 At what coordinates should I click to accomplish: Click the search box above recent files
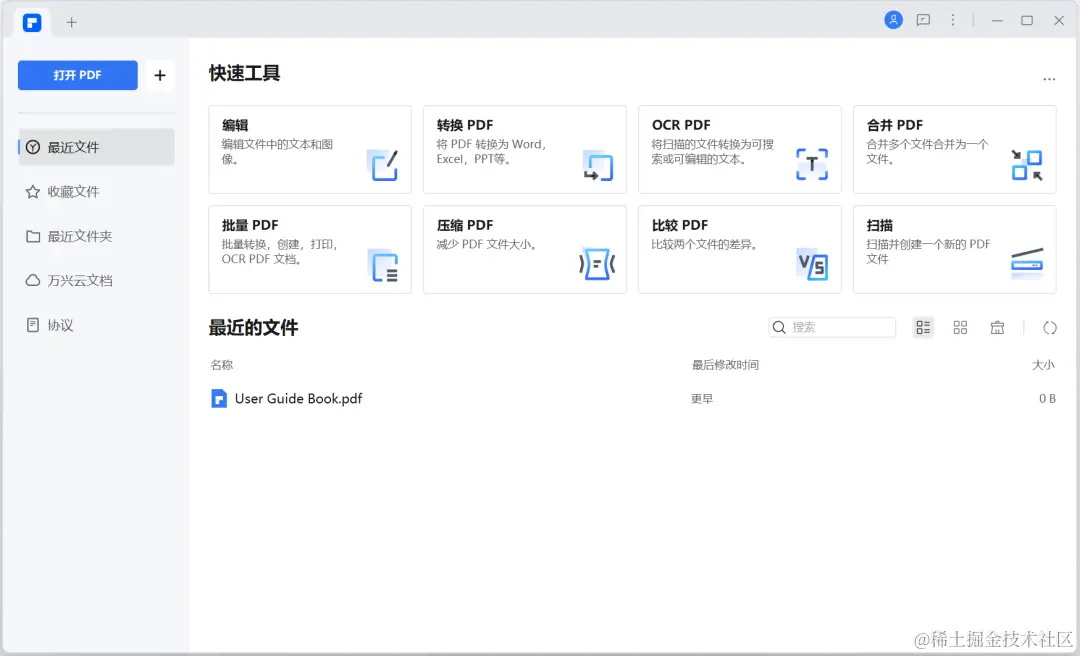tap(832, 327)
